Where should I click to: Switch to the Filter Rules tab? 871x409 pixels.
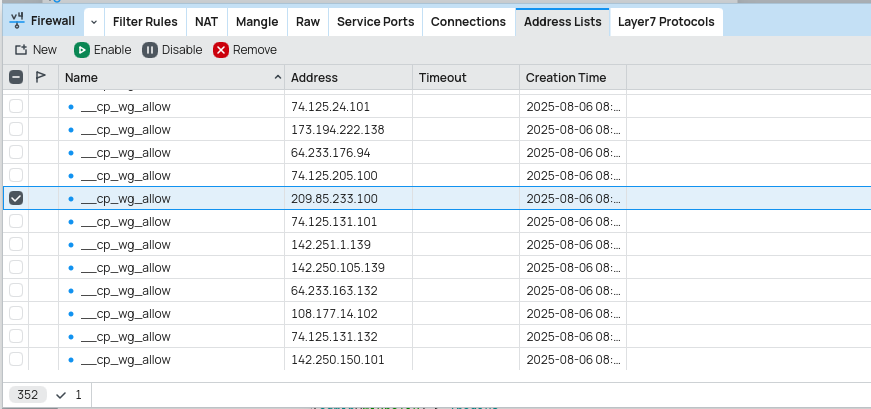coord(146,21)
